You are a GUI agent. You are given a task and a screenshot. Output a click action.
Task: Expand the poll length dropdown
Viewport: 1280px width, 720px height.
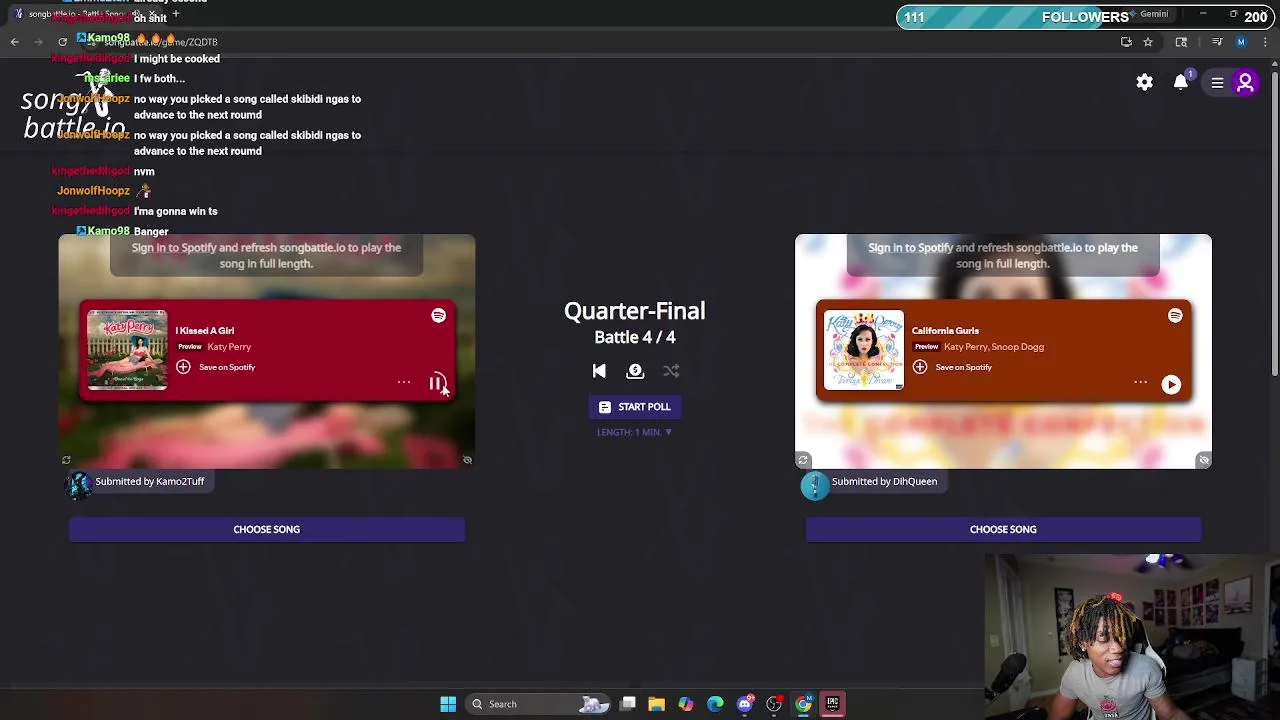point(634,432)
